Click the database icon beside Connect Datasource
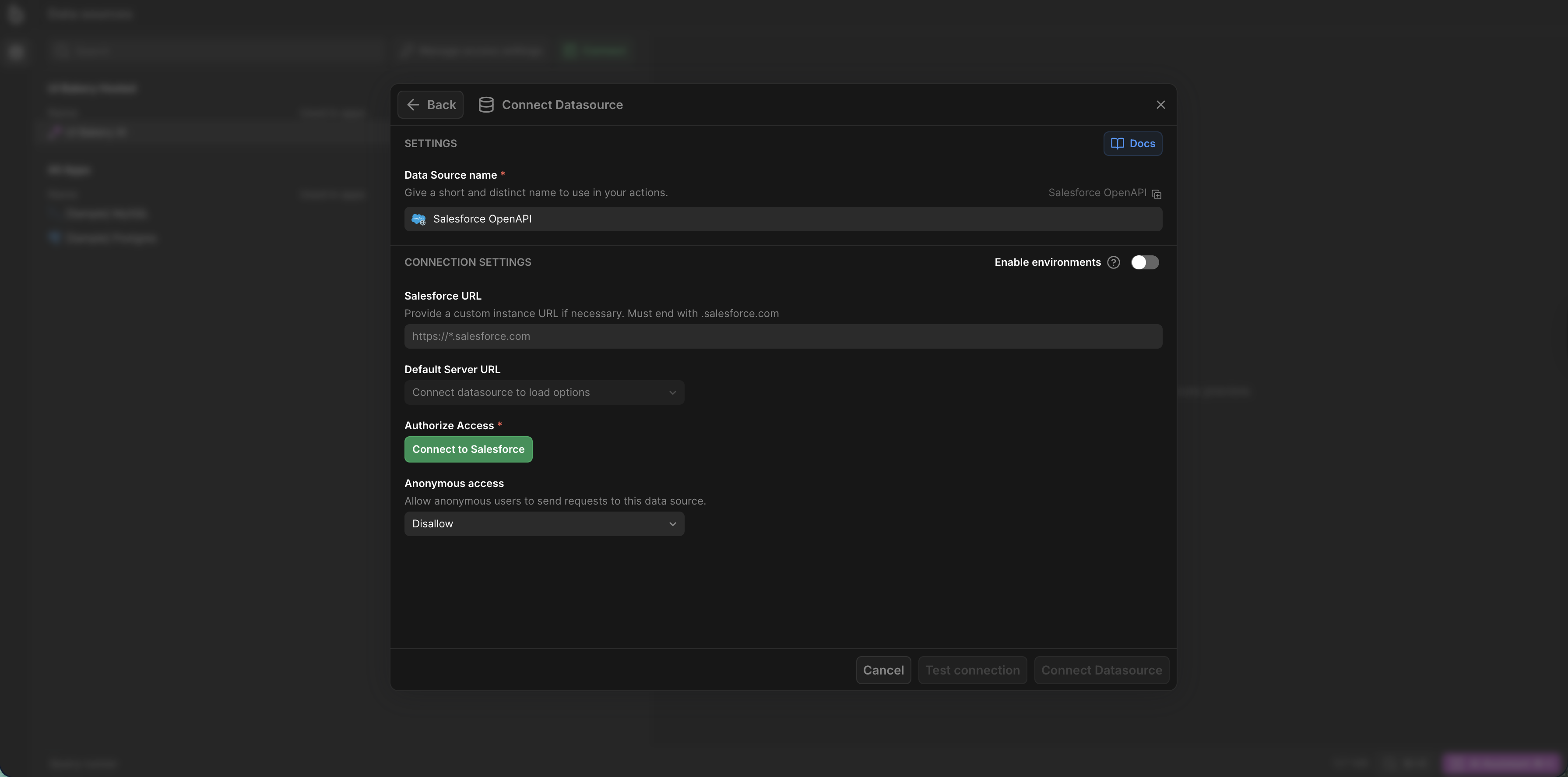The height and width of the screenshot is (777, 1568). pyautogui.click(x=486, y=105)
